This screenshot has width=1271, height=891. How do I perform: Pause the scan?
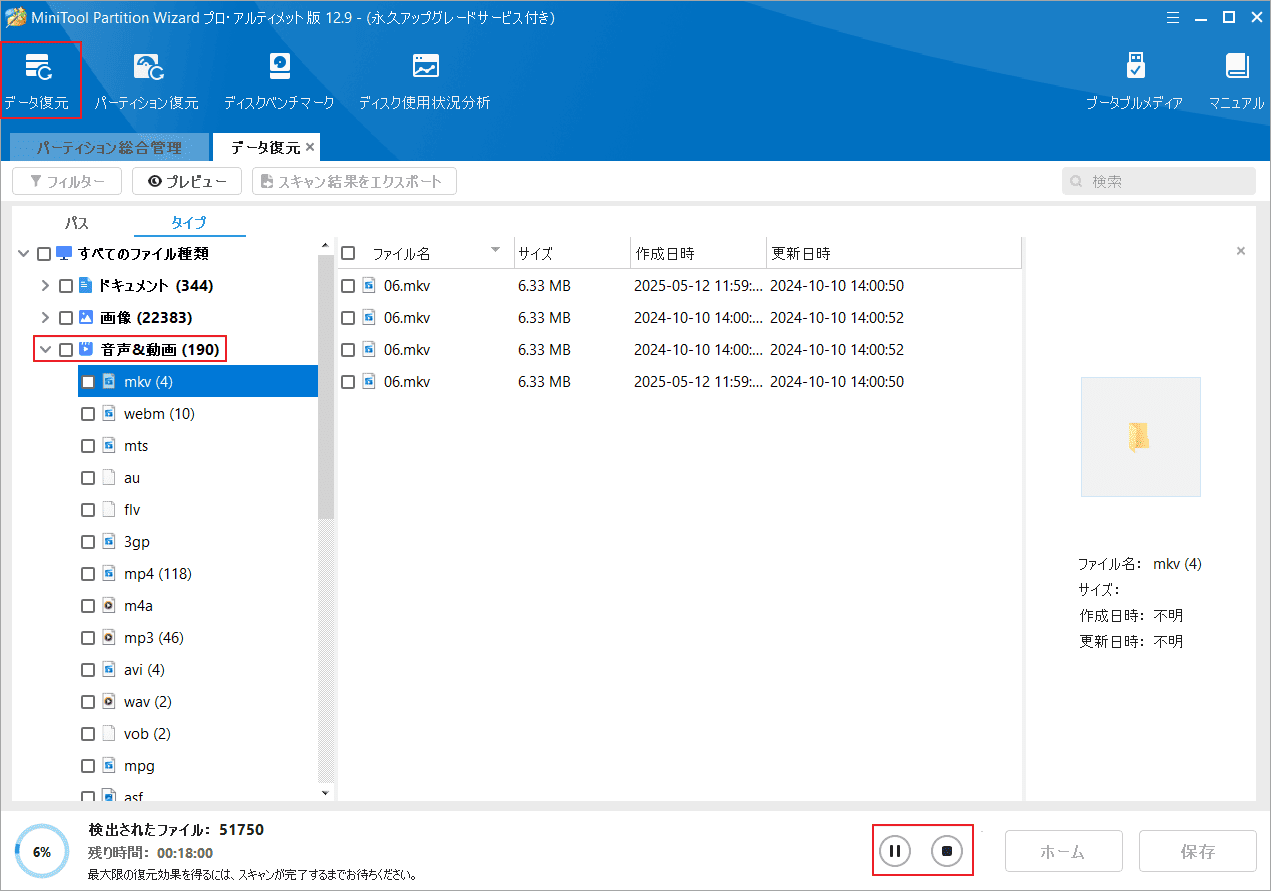click(895, 851)
